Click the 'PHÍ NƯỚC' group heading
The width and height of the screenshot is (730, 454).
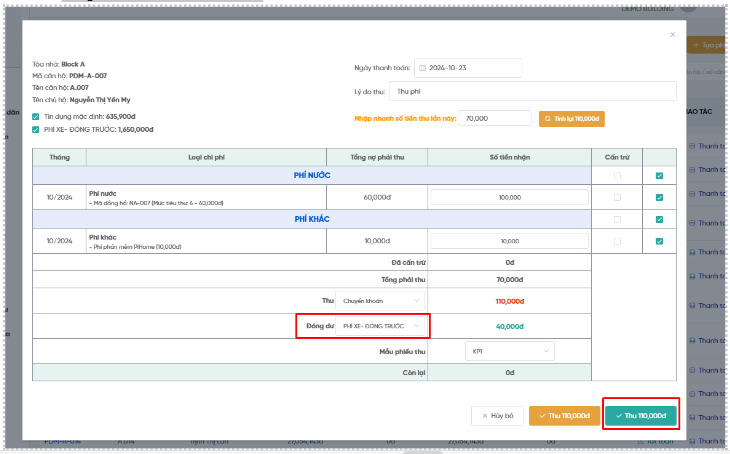pos(312,176)
